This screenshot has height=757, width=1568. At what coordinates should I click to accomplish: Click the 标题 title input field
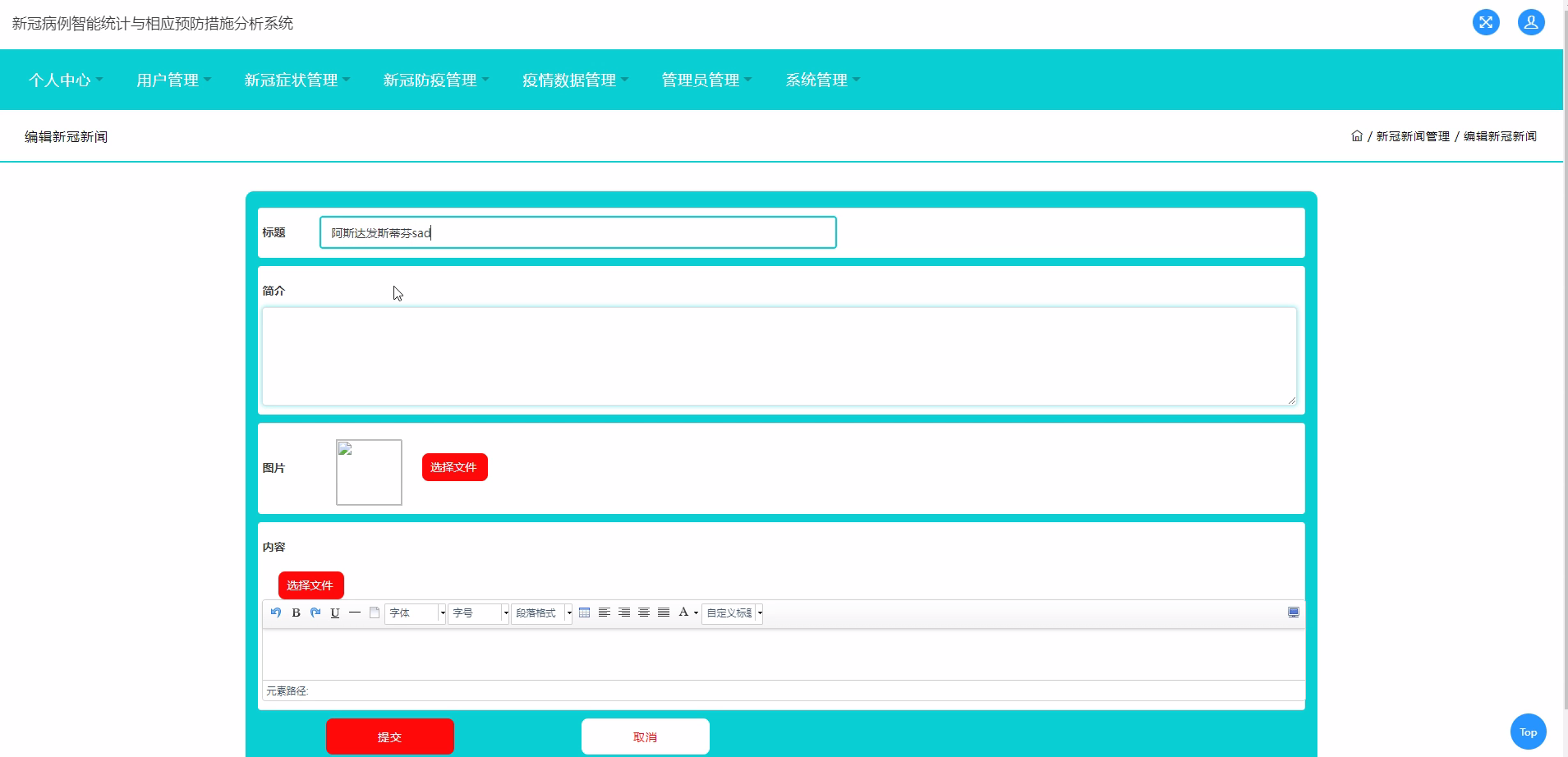[x=577, y=232]
